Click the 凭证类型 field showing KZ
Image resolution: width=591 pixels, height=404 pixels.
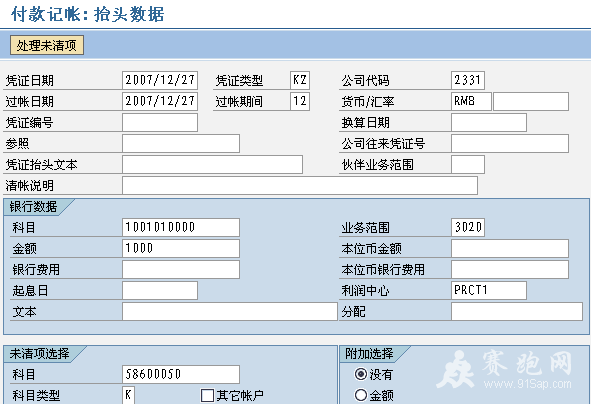pos(300,80)
